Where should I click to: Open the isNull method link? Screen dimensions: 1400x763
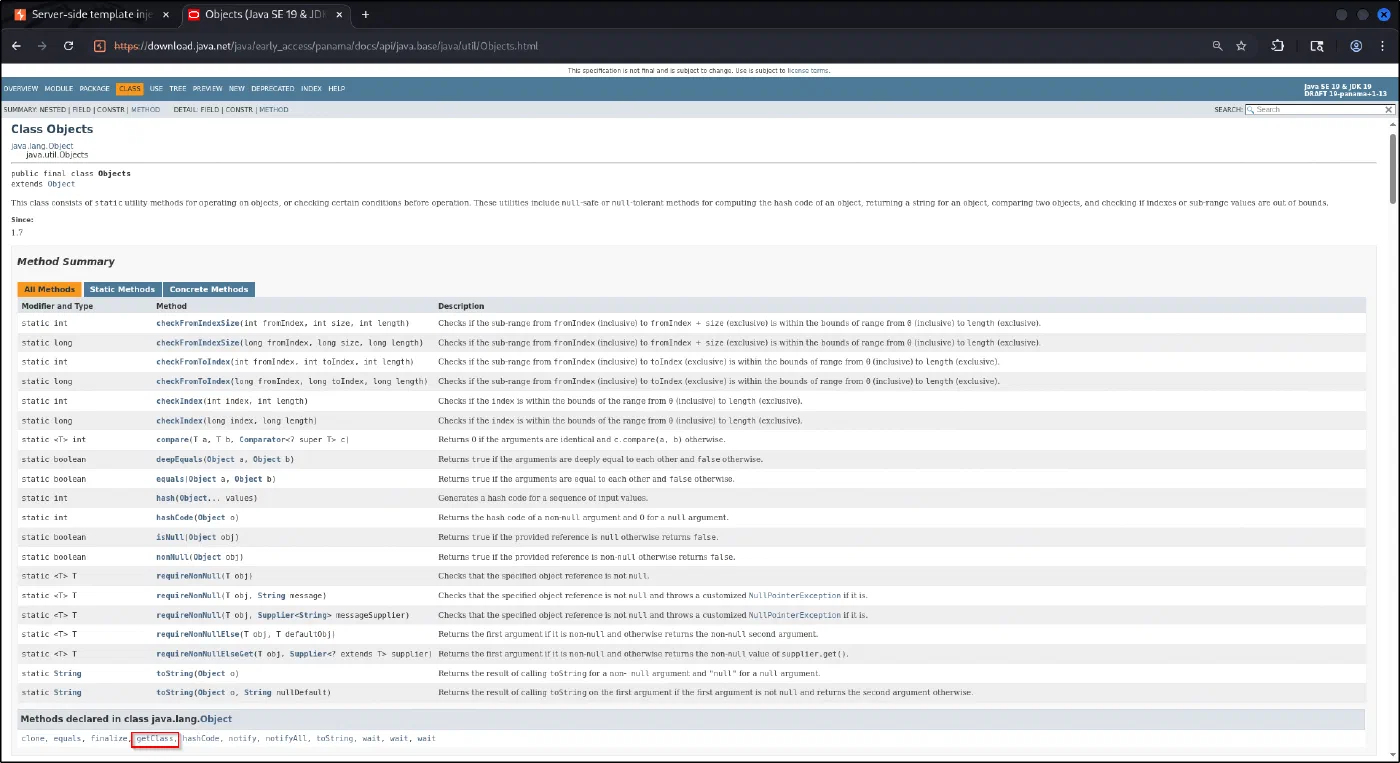point(170,537)
